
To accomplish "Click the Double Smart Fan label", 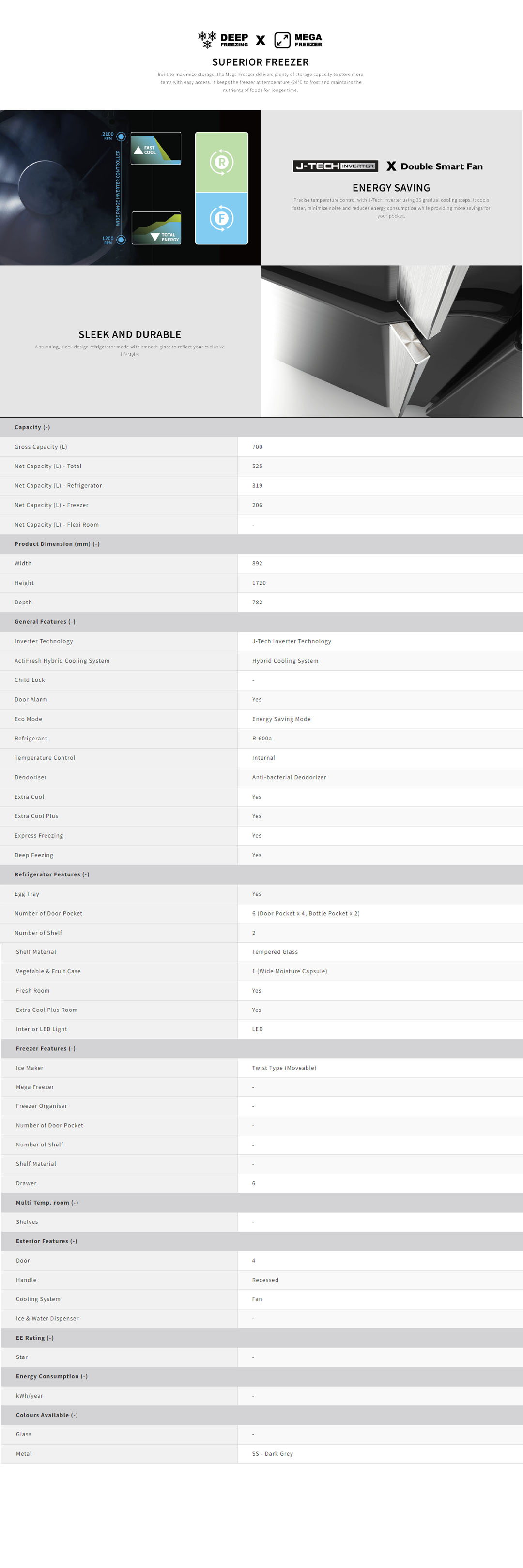I will click(442, 166).
